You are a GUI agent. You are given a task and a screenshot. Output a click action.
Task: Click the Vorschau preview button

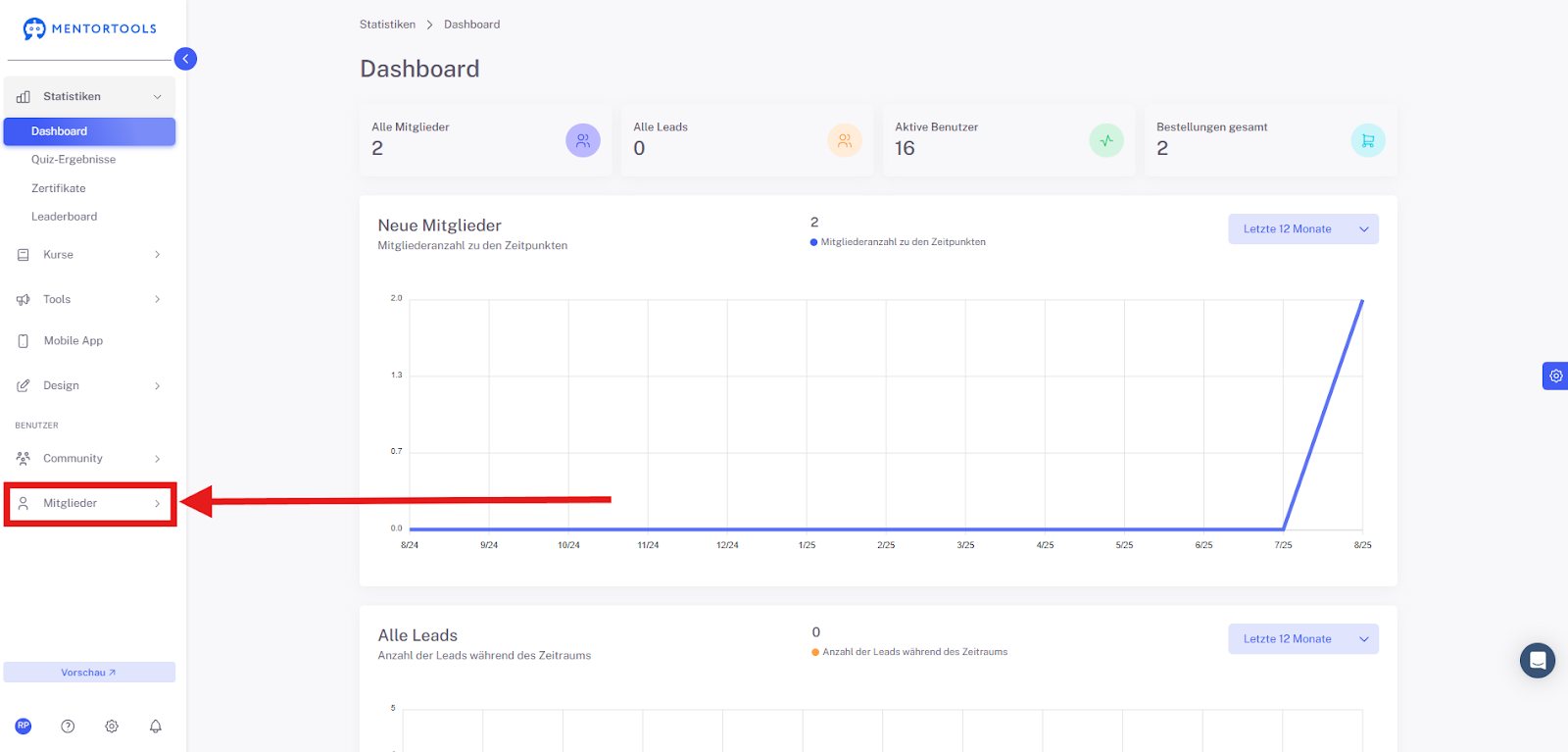[89, 673]
